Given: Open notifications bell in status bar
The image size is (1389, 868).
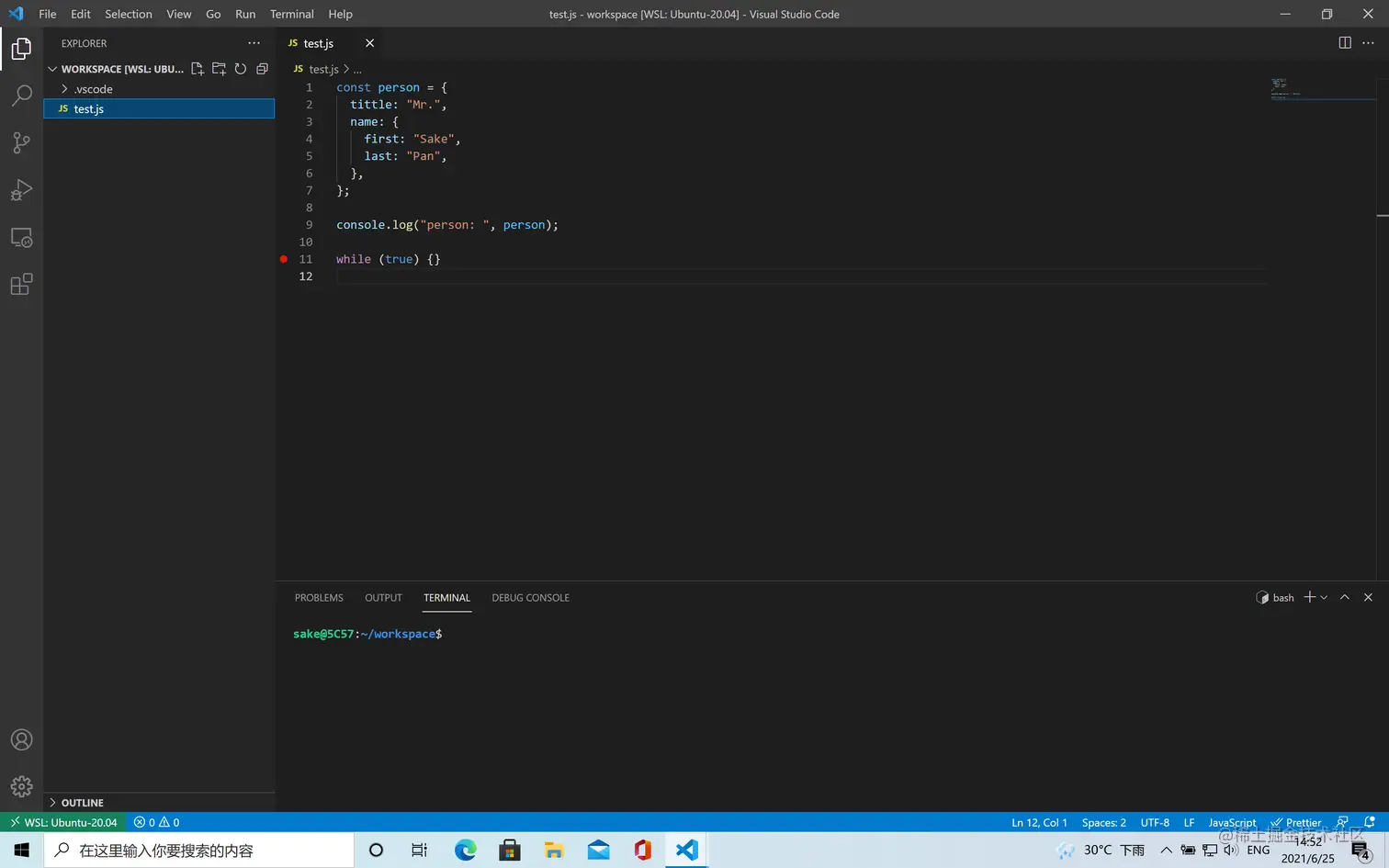Looking at the screenshot, I should click(x=1370, y=822).
